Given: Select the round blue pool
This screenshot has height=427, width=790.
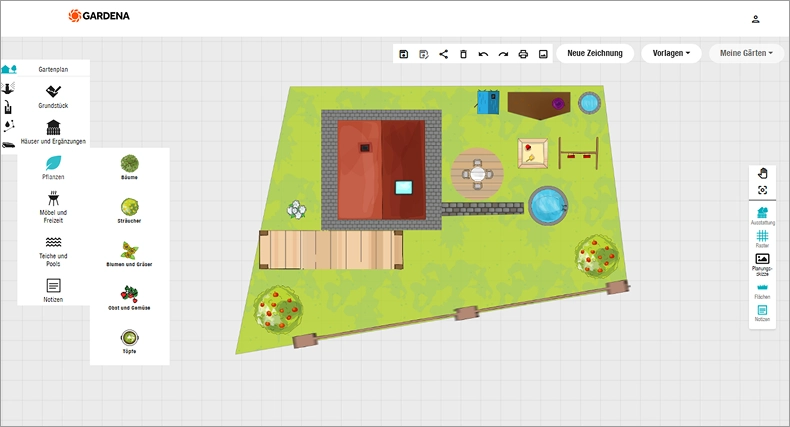Looking at the screenshot, I should point(548,206).
